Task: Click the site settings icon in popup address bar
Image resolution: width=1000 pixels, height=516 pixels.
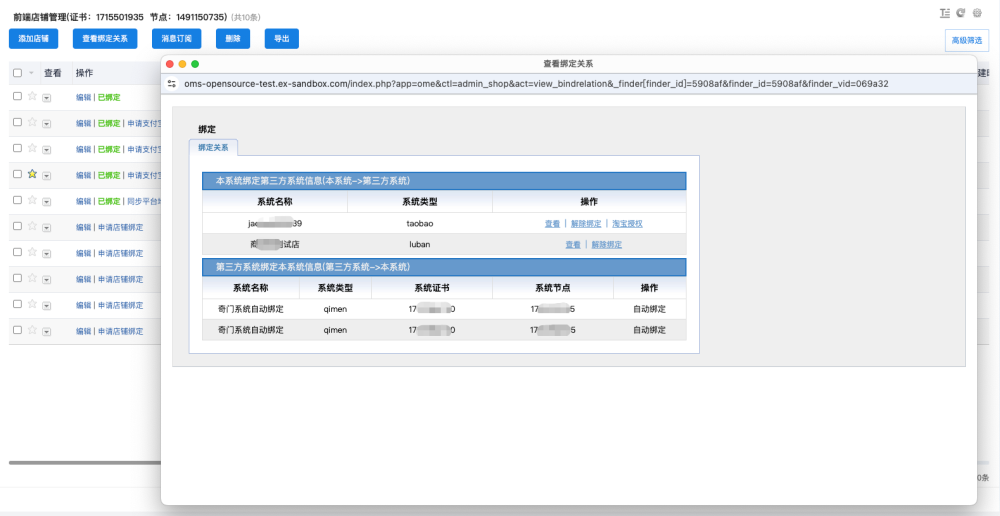Action: point(171,84)
